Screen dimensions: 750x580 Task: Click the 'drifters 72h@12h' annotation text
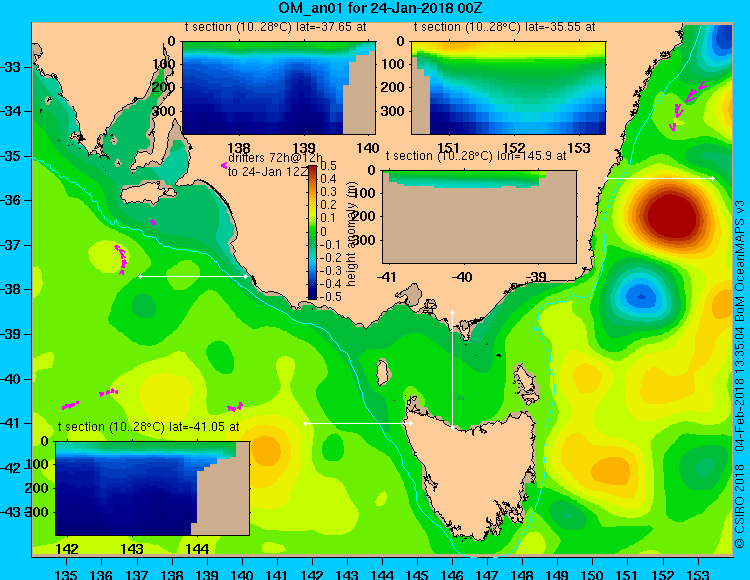click(x=276, y=158)
